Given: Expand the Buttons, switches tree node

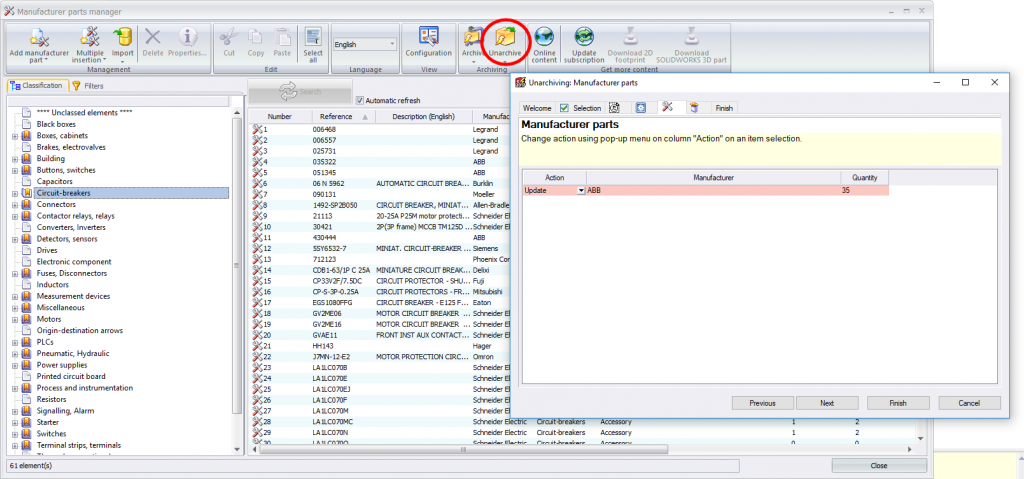Looking at the screenshot, I should click(14, 171).
